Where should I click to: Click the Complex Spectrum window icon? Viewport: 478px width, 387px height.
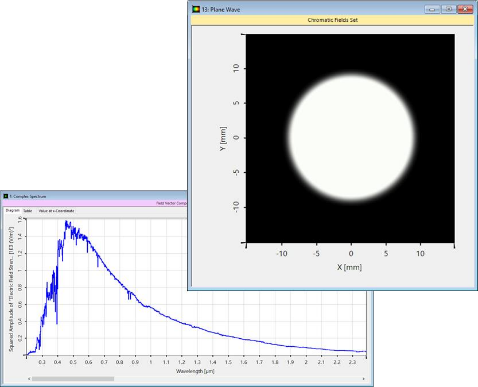[x=6, y=196]
